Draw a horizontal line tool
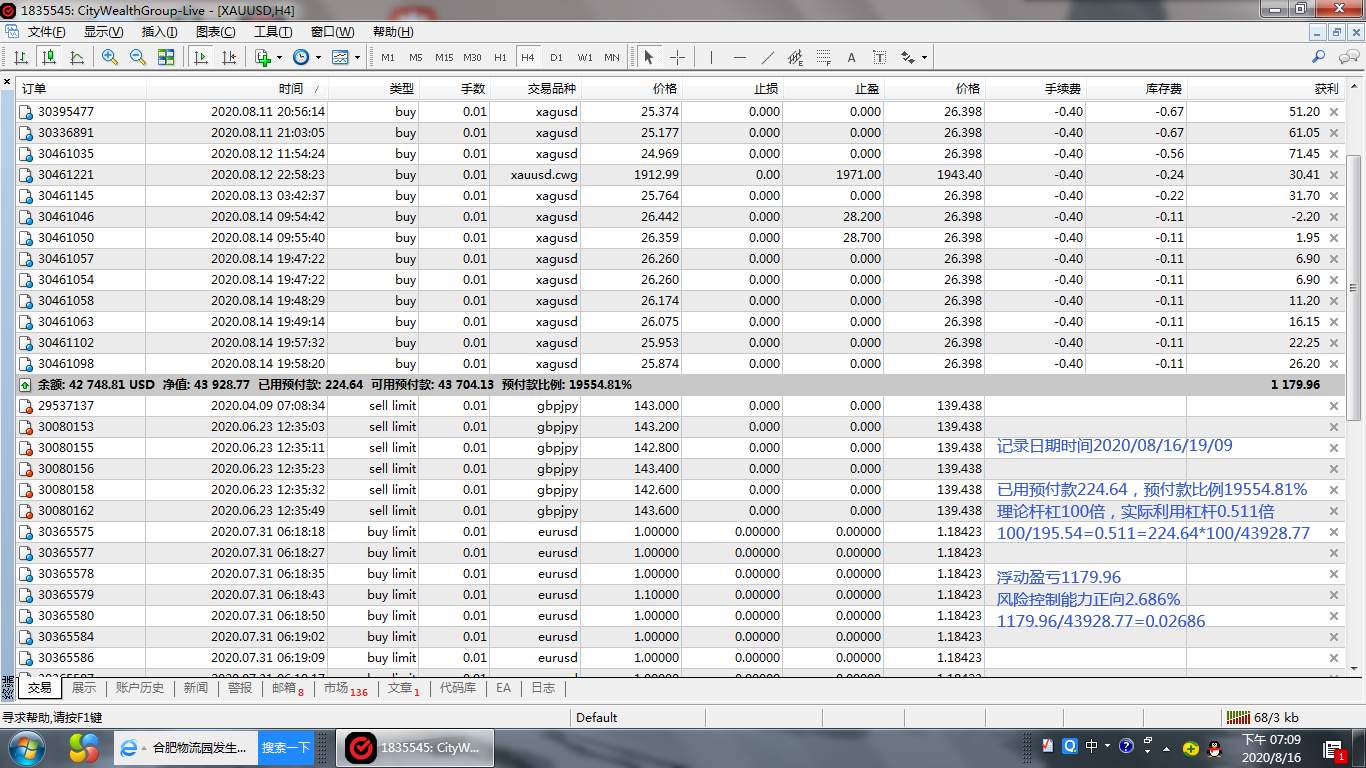 (739, 57)
